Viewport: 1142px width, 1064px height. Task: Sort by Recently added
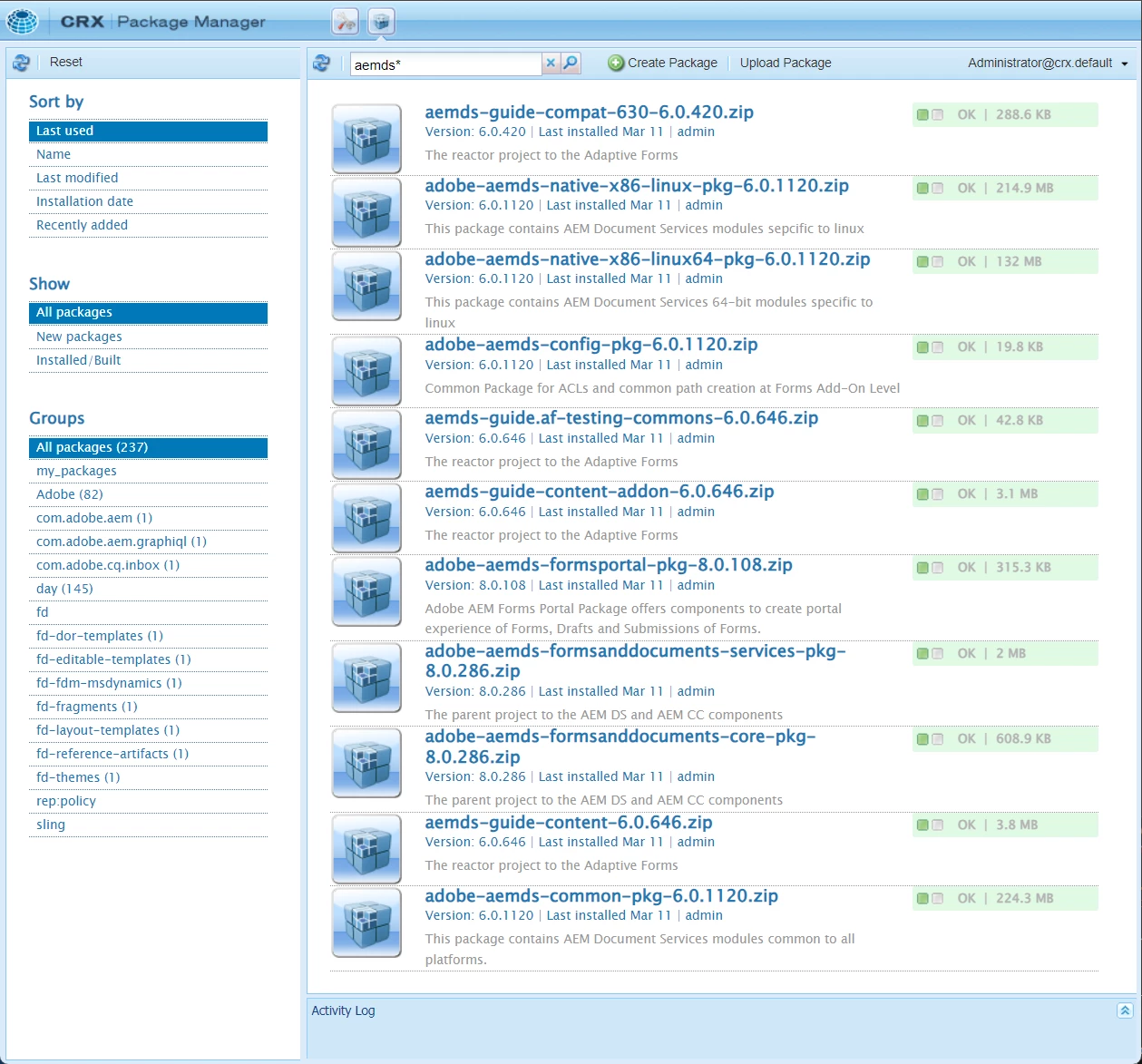148,225
